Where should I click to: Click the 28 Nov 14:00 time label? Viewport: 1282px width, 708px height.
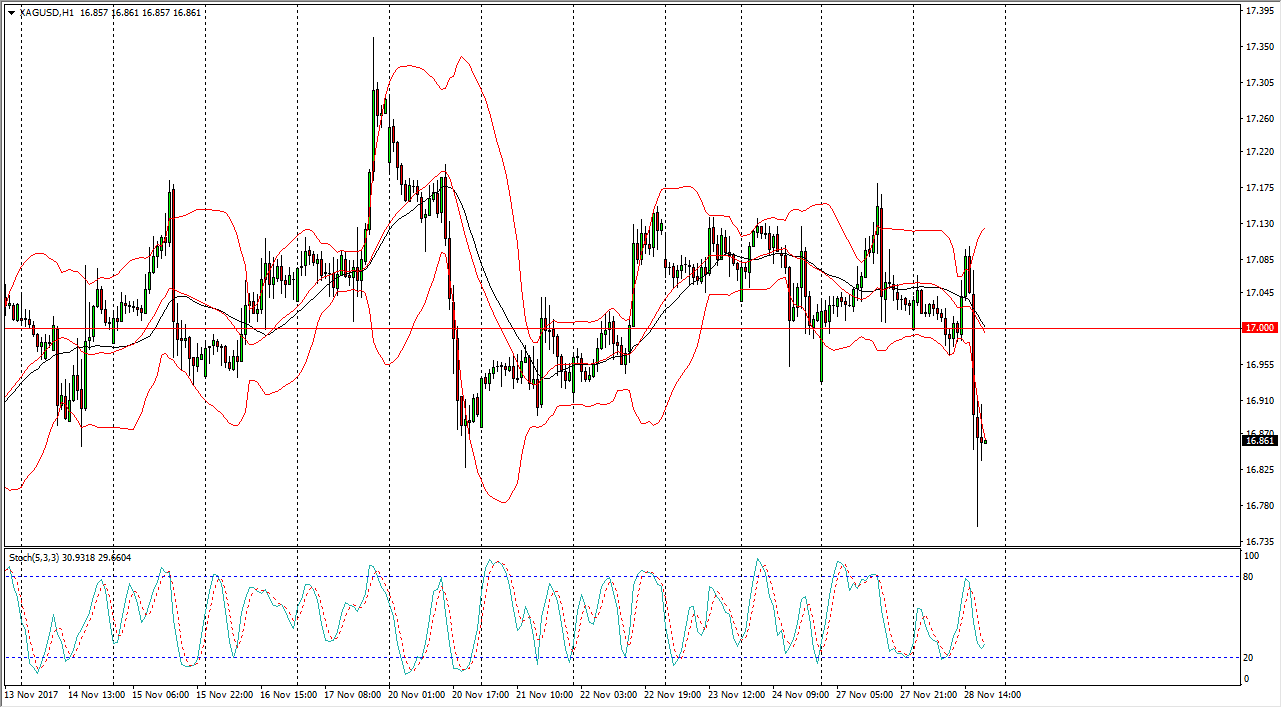pyautogui.click(x=993, y=694)
